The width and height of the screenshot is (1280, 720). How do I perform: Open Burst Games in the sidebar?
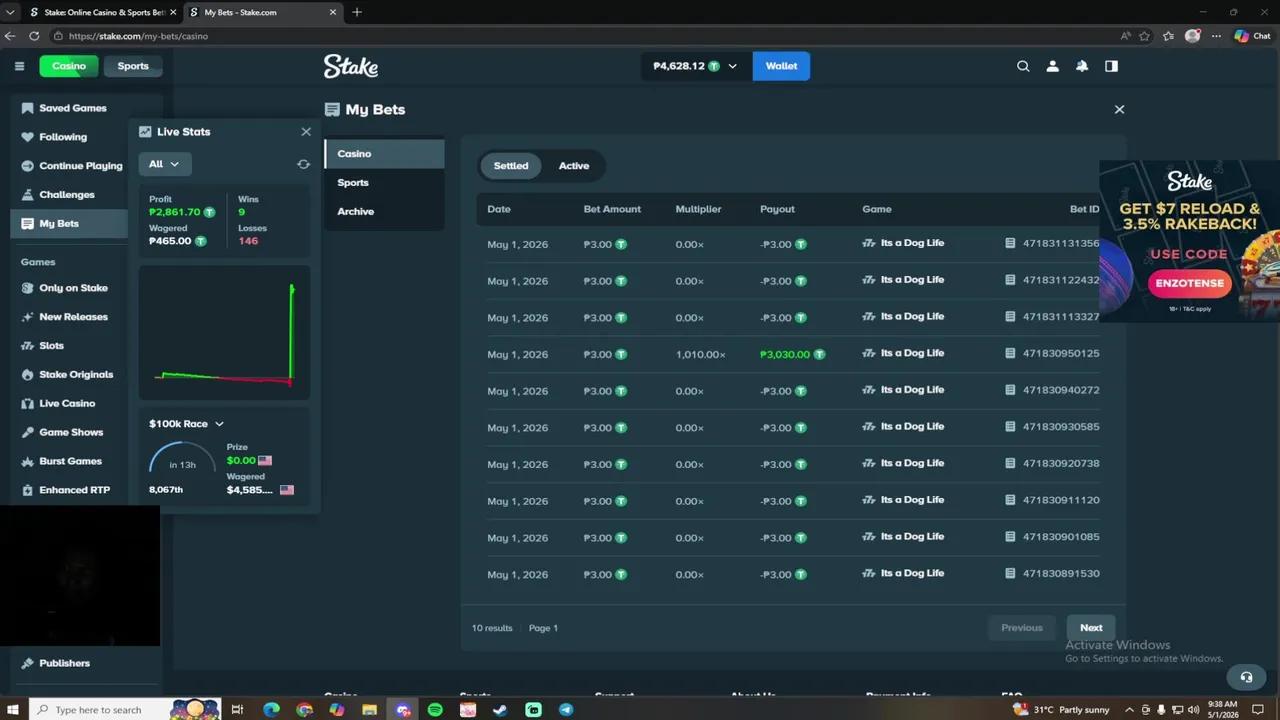point(70,462)
